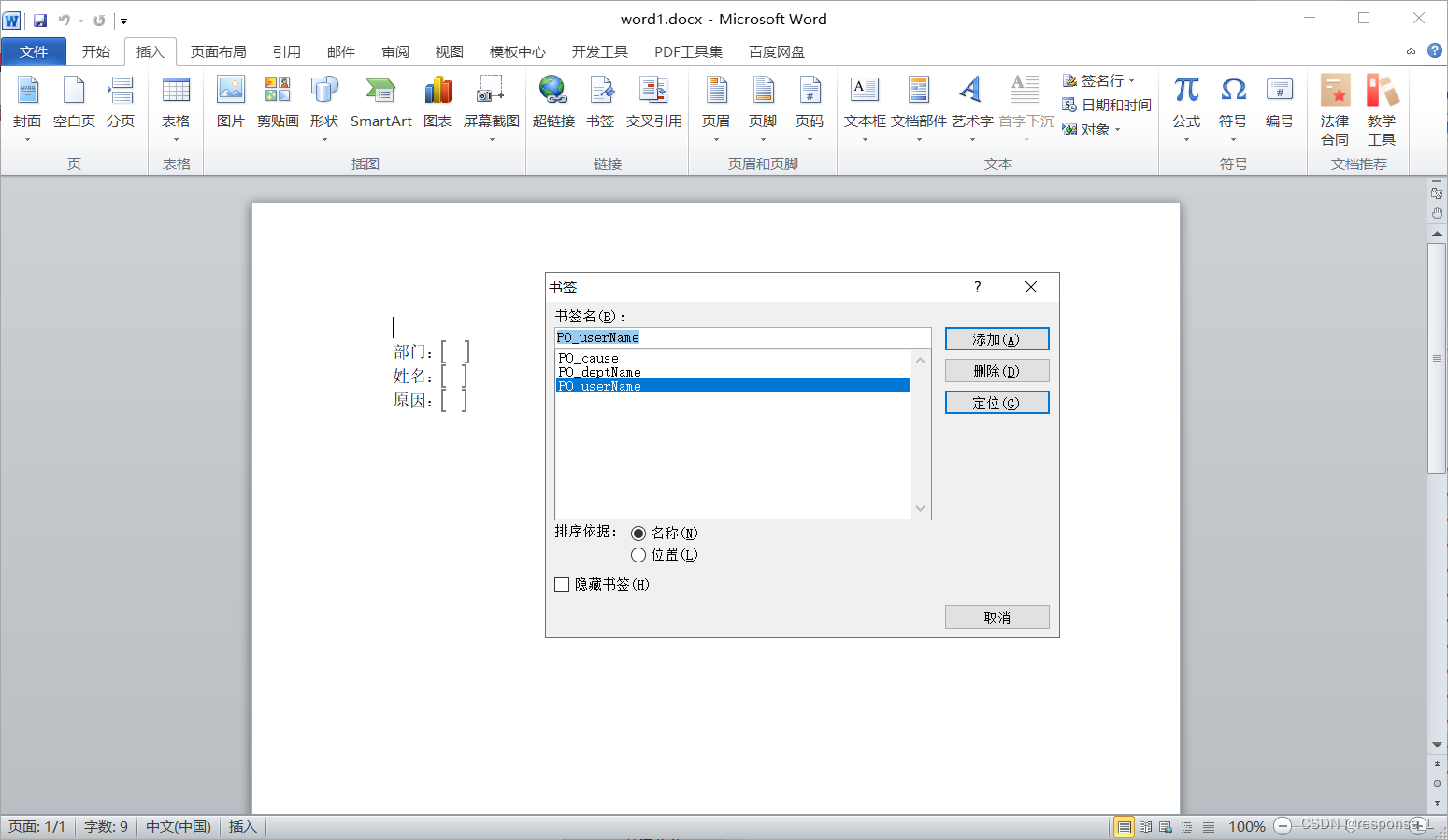Image resolution: width=1448 pixels, height=840 pixels.
Task: Click the language 中文(中国) in status bar
Action: [178, 827]
